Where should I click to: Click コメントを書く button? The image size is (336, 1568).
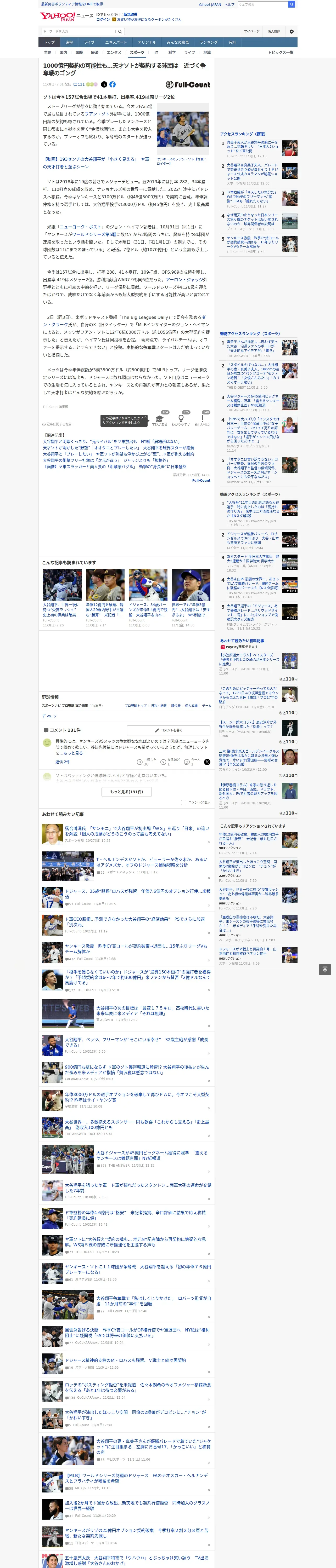click(168, 730)
